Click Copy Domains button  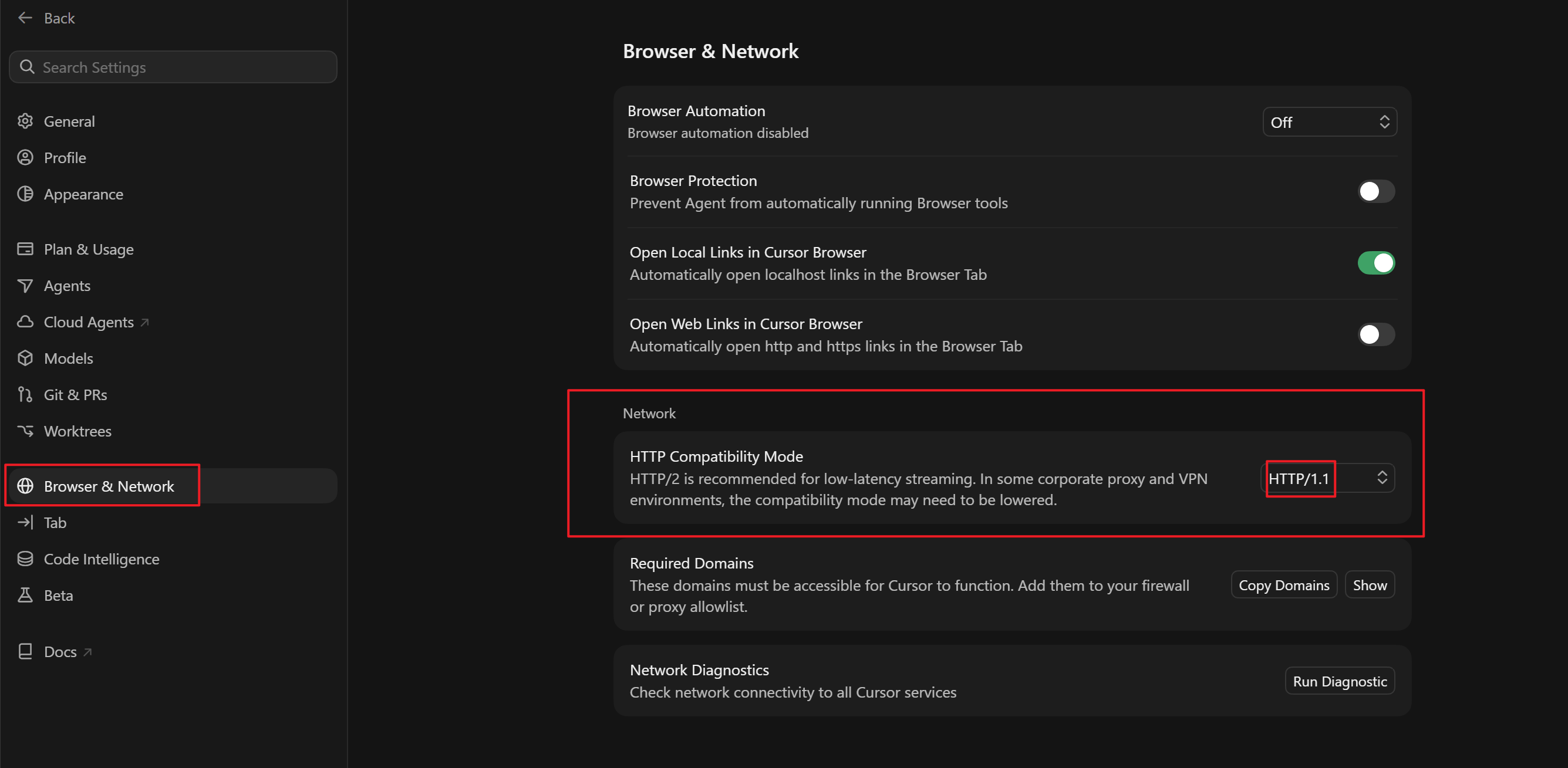(1284, 585)
